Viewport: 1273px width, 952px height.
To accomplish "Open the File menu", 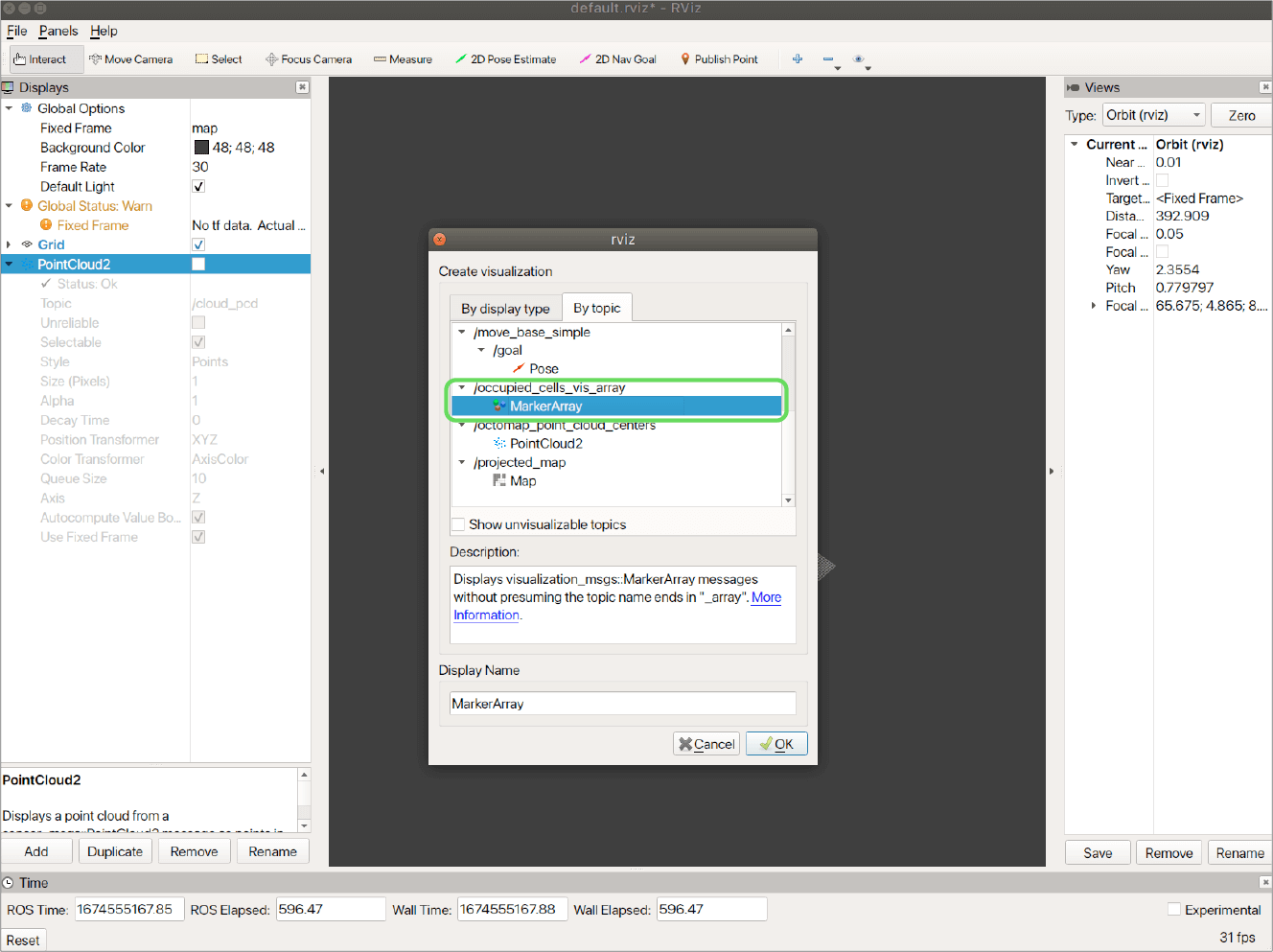I will [17, 31].
